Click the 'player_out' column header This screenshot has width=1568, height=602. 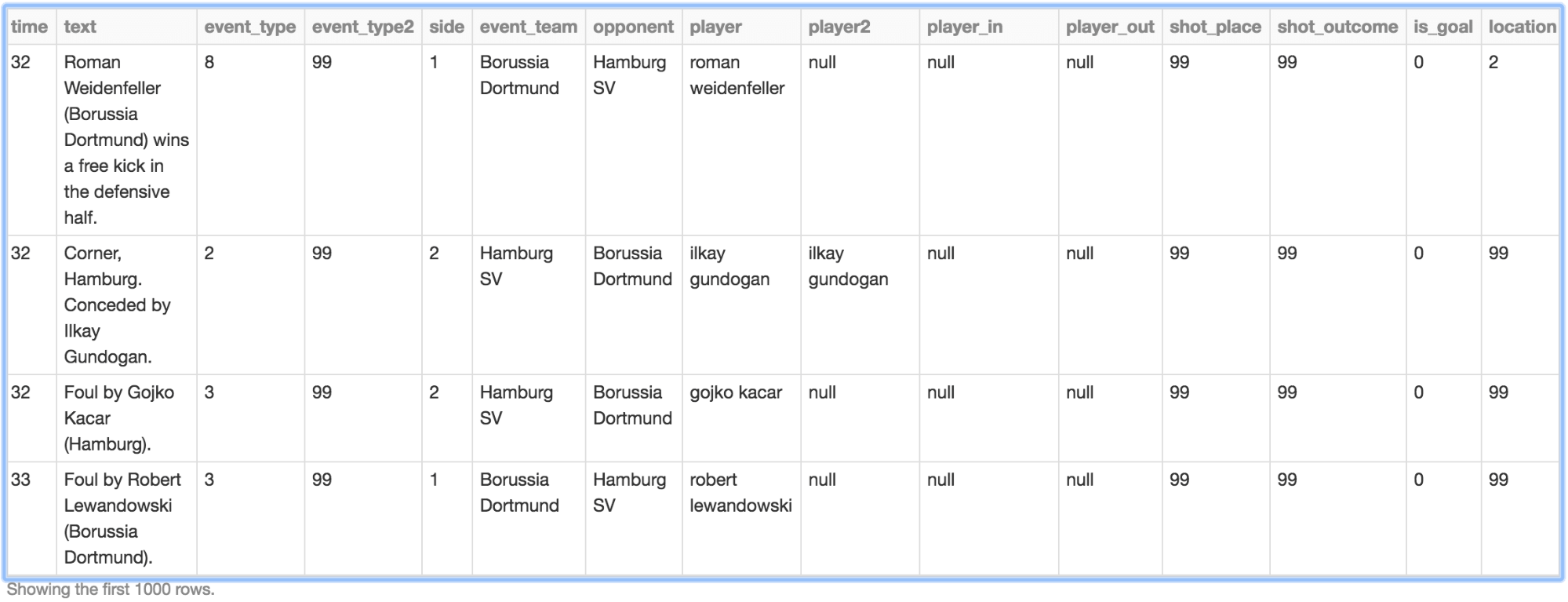pyautogui.click(x=1109, y=27)
